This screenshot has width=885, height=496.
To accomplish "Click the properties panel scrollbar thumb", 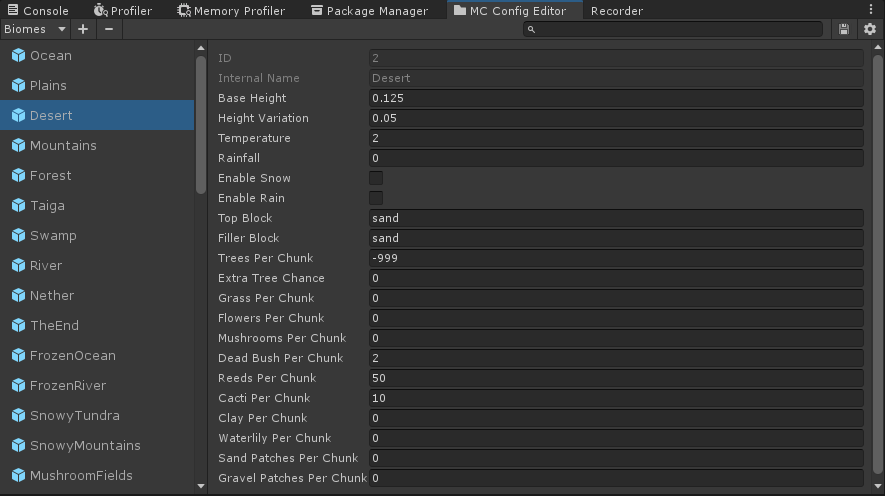I will coord(878,265).
